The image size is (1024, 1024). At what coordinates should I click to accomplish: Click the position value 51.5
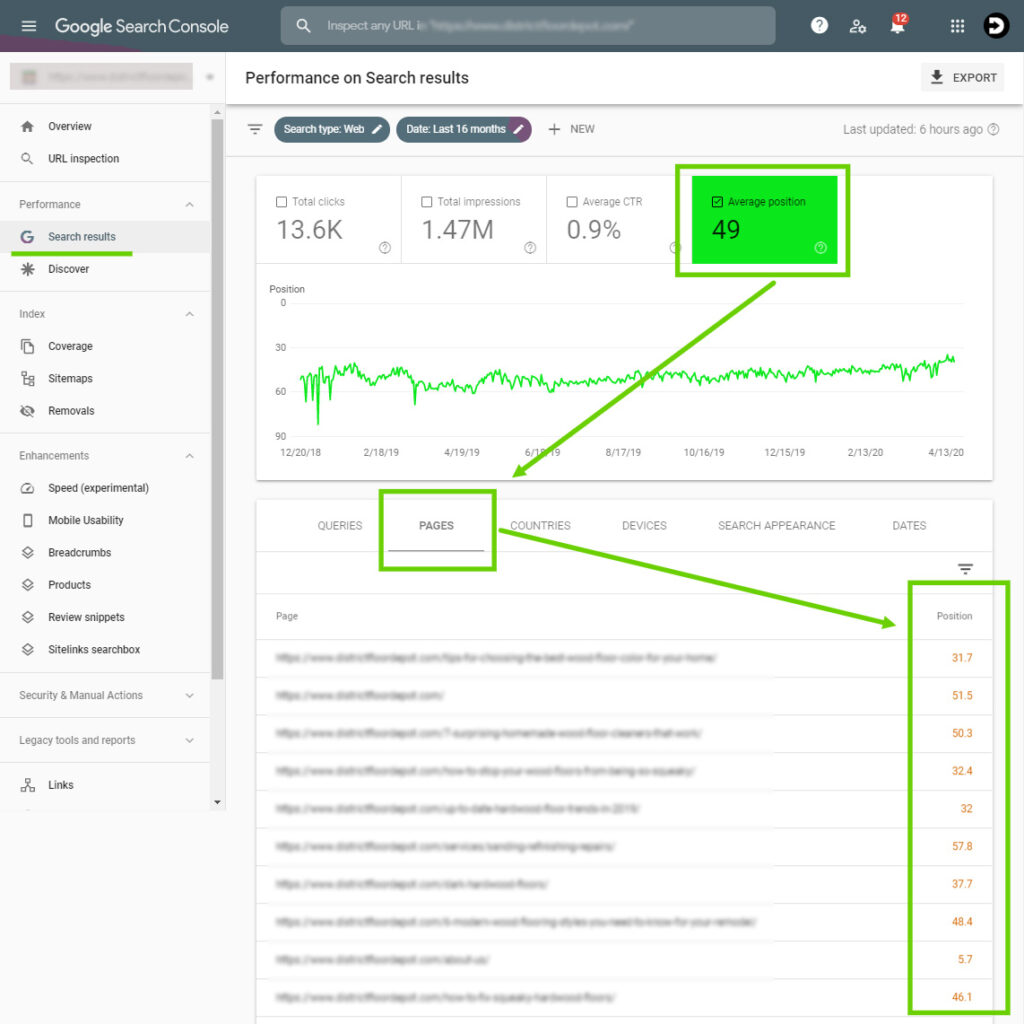[962, 696]
